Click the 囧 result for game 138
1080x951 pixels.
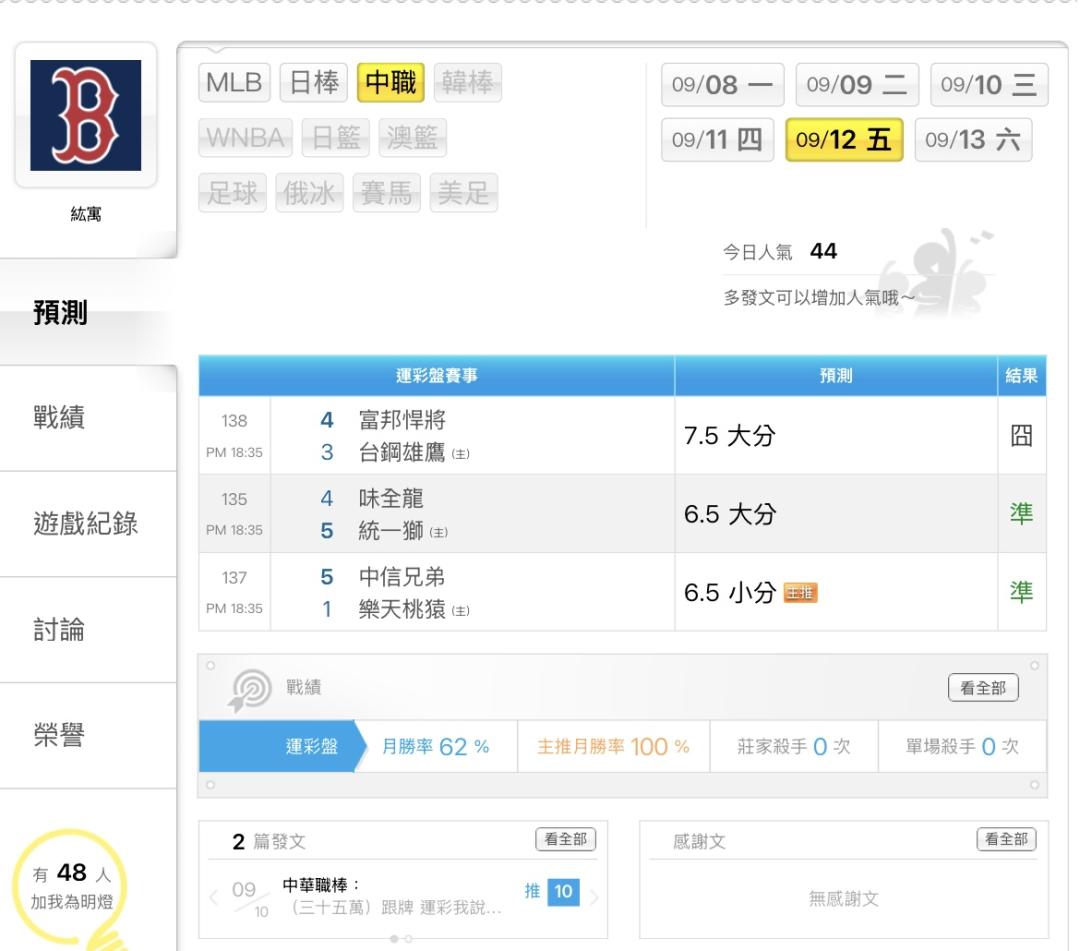point(1021,436)
